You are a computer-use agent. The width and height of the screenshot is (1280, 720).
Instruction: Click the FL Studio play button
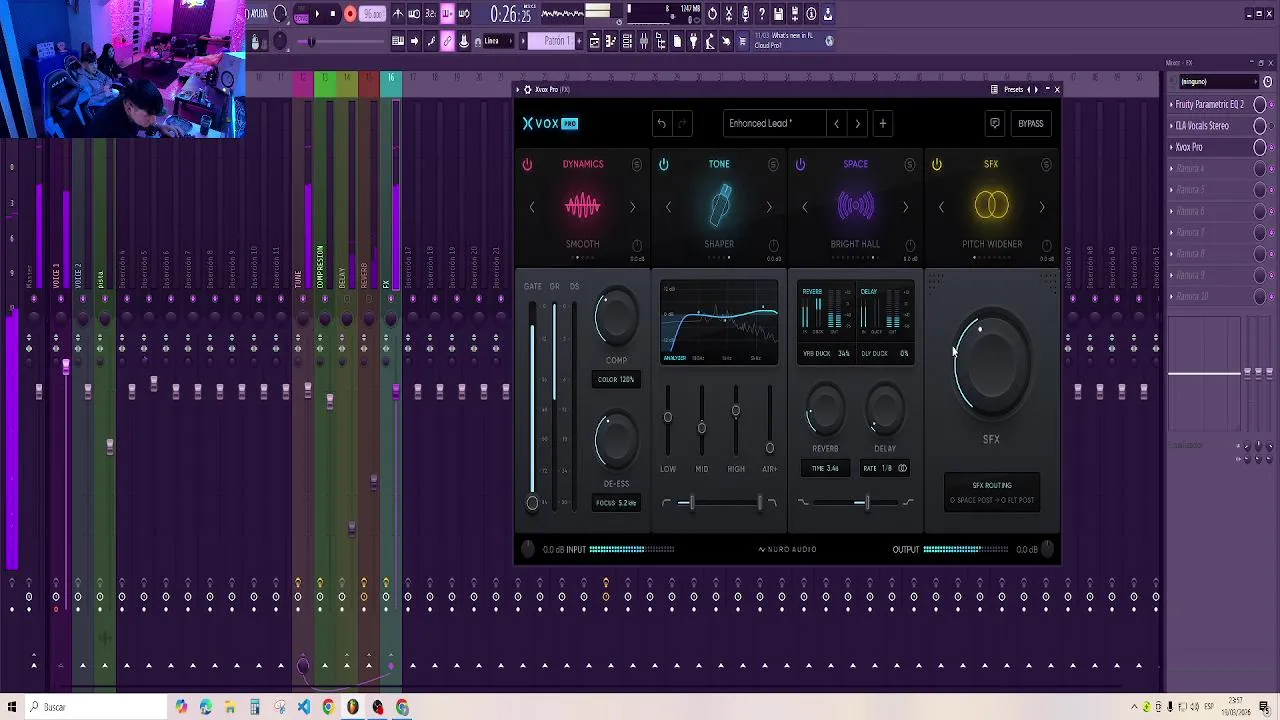tap(317, 14)
